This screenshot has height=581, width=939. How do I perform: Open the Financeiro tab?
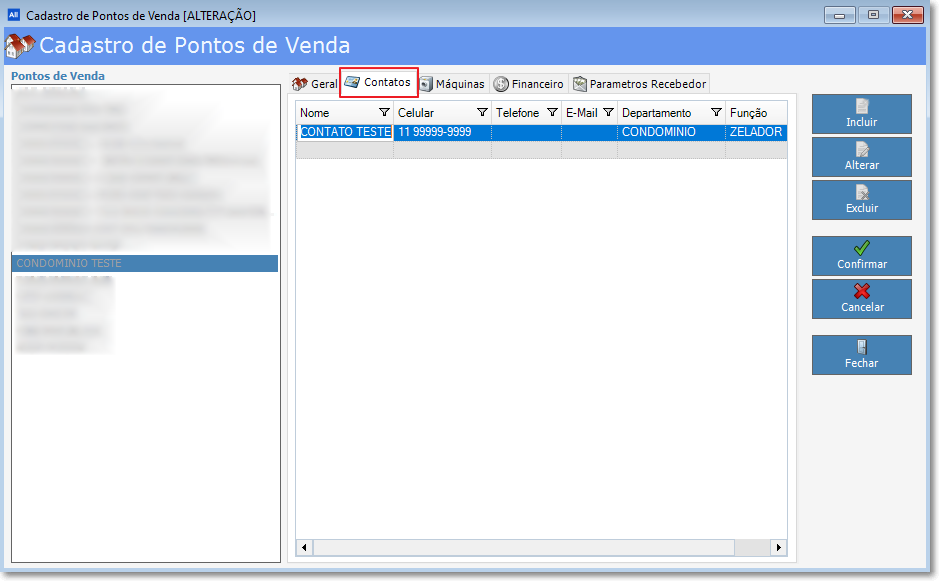tap(529, 84)
